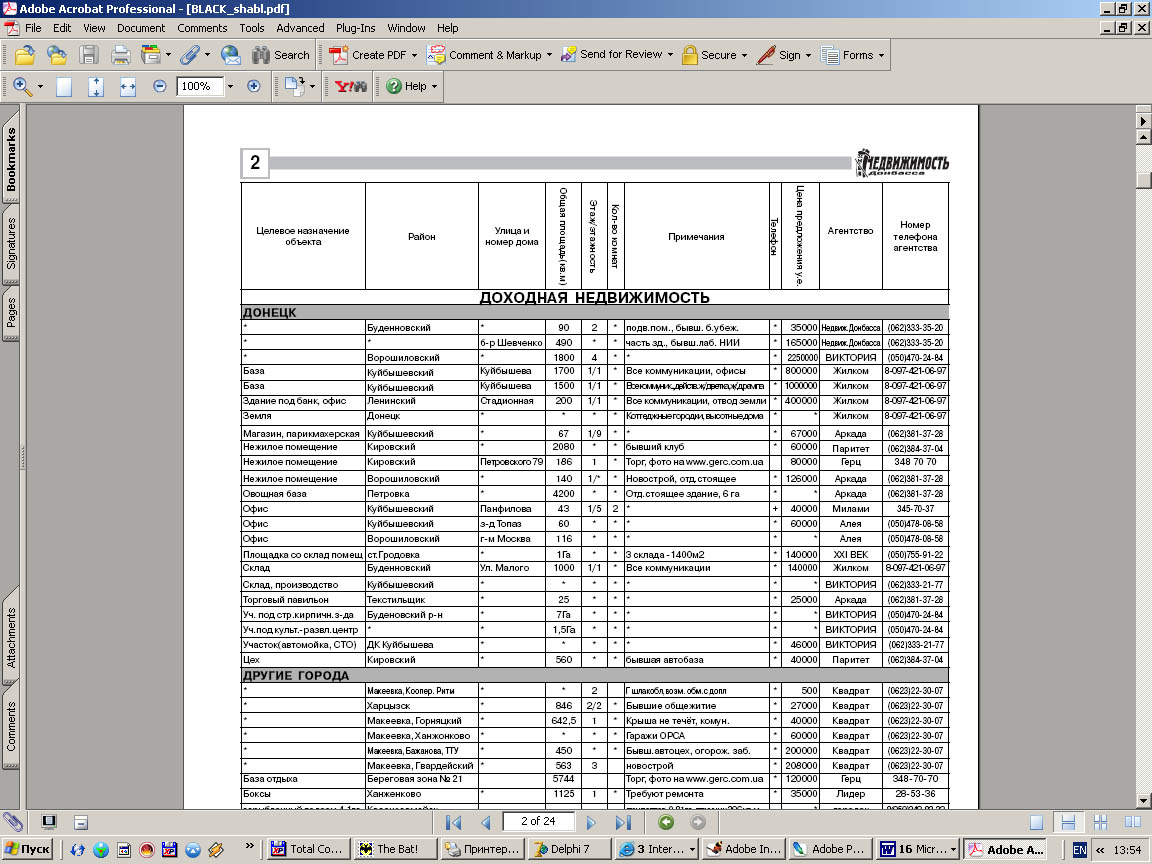This screenshot has width=1152, height=864.
Task: Click the scrollbar up arrow
Action: pyautogui.click(x=1143, y=137)
